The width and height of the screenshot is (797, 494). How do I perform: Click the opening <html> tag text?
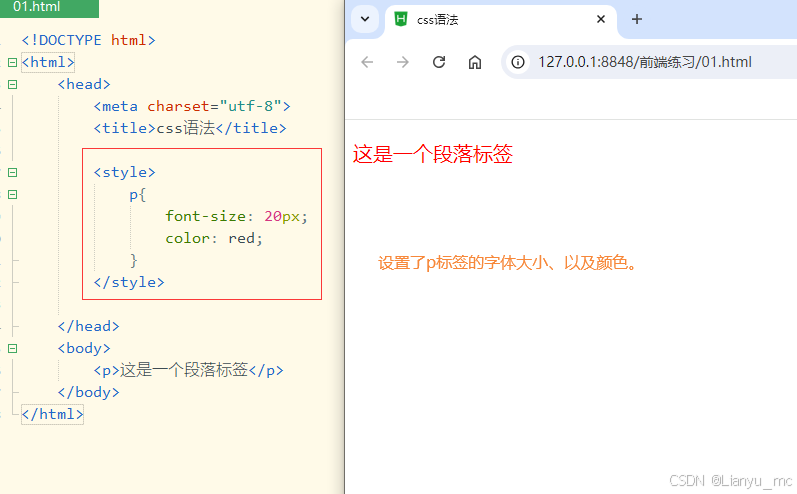pos(48,63)
